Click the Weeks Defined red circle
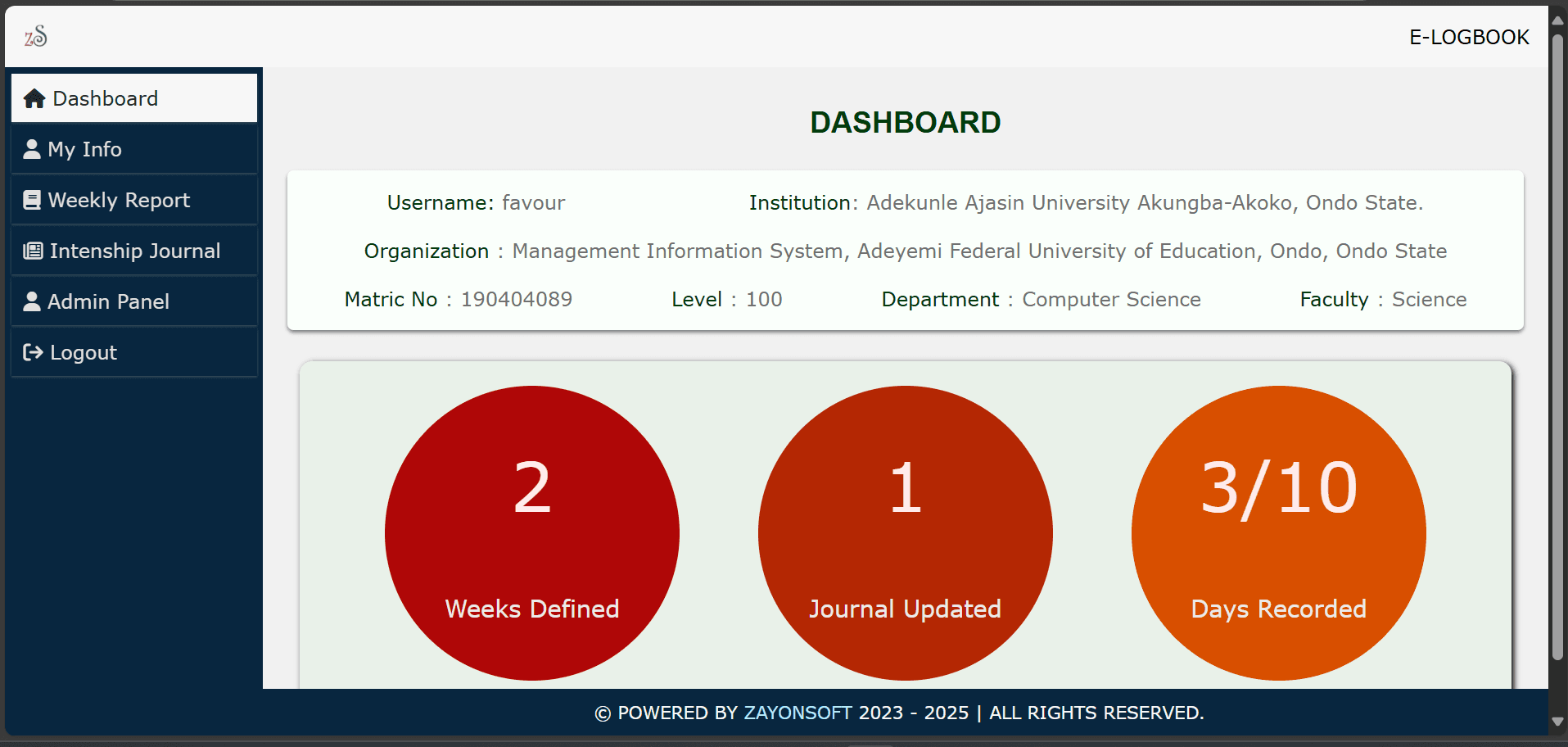This screenshot has height=747, width=1568. [532, 533]
